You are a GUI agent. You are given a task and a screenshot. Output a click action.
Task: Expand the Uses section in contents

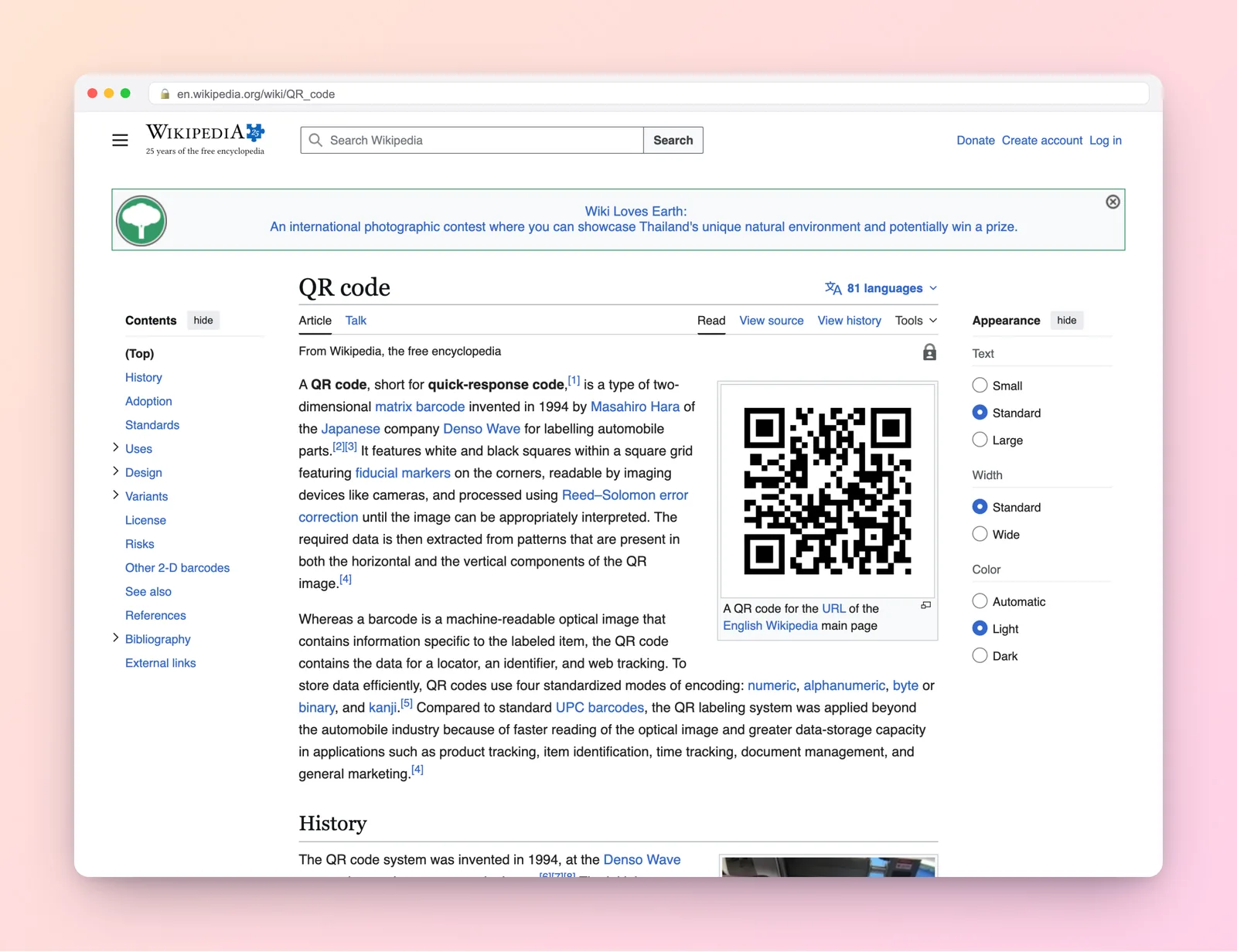pyautogui.click(x=116, y=447)
